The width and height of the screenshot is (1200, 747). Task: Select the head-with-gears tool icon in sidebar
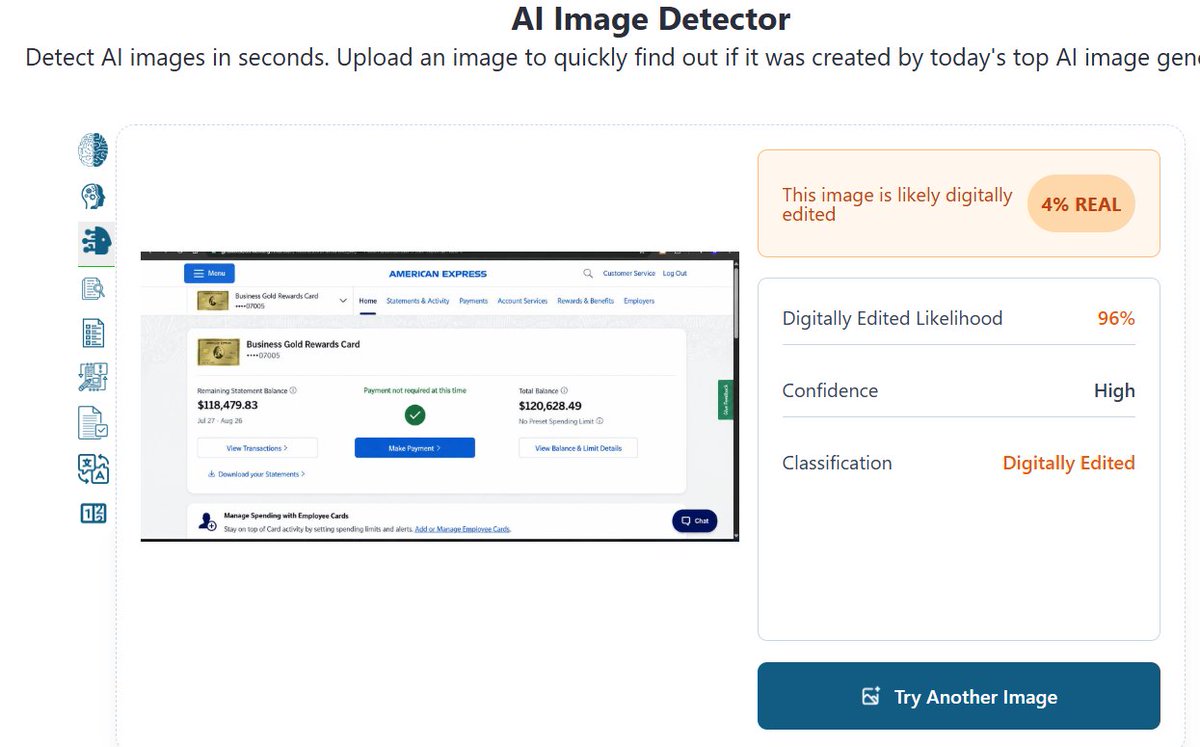coord(93,196)
